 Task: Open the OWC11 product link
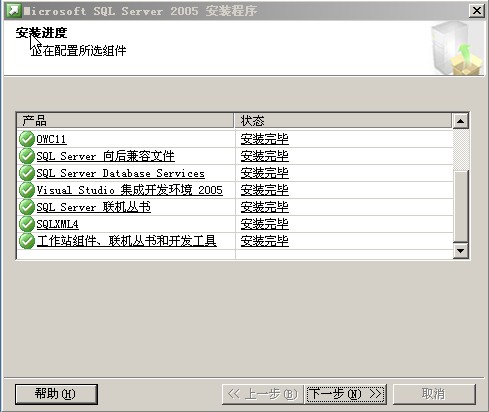(51, 139)
